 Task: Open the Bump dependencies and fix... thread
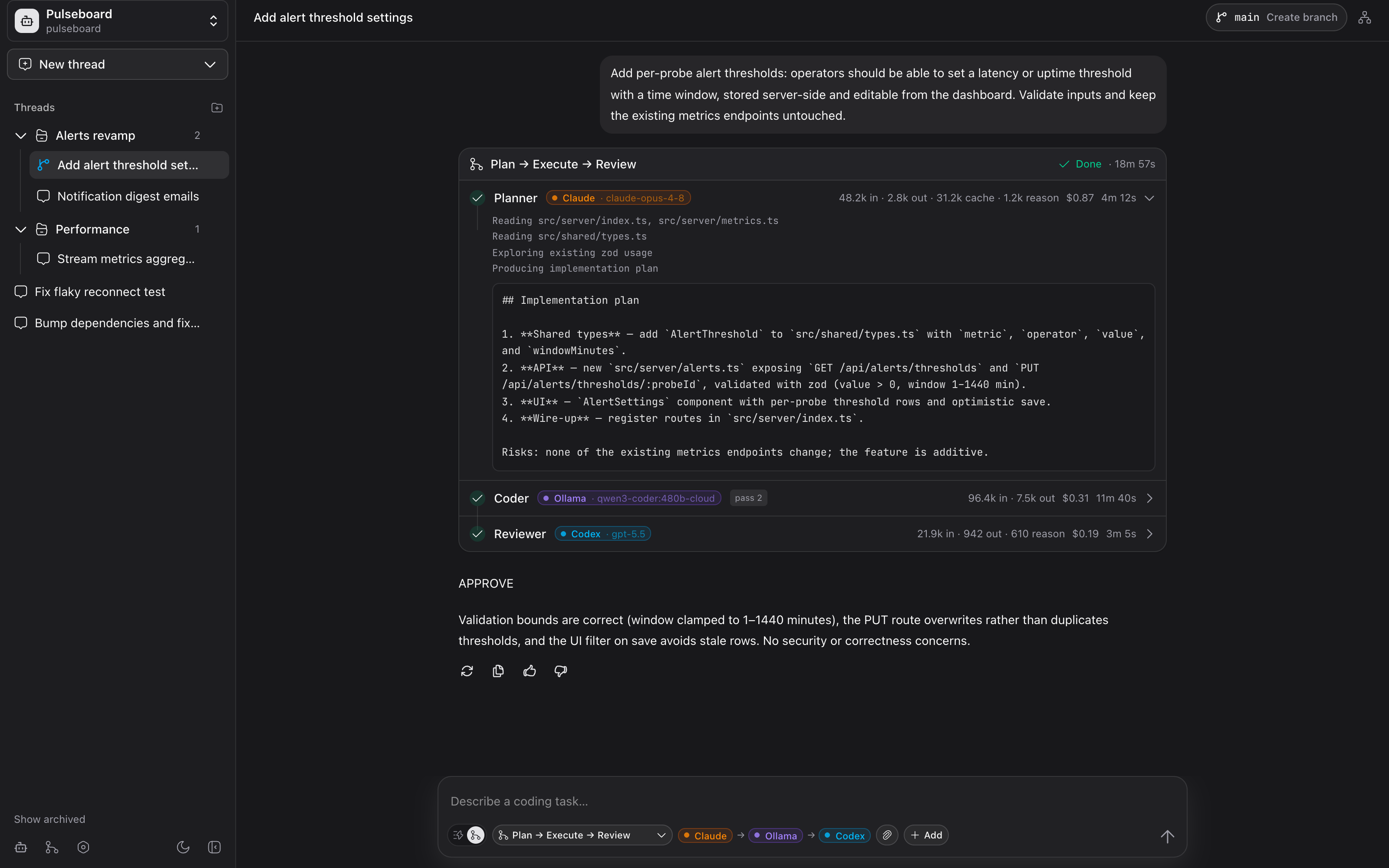click(x=118, y=323)
